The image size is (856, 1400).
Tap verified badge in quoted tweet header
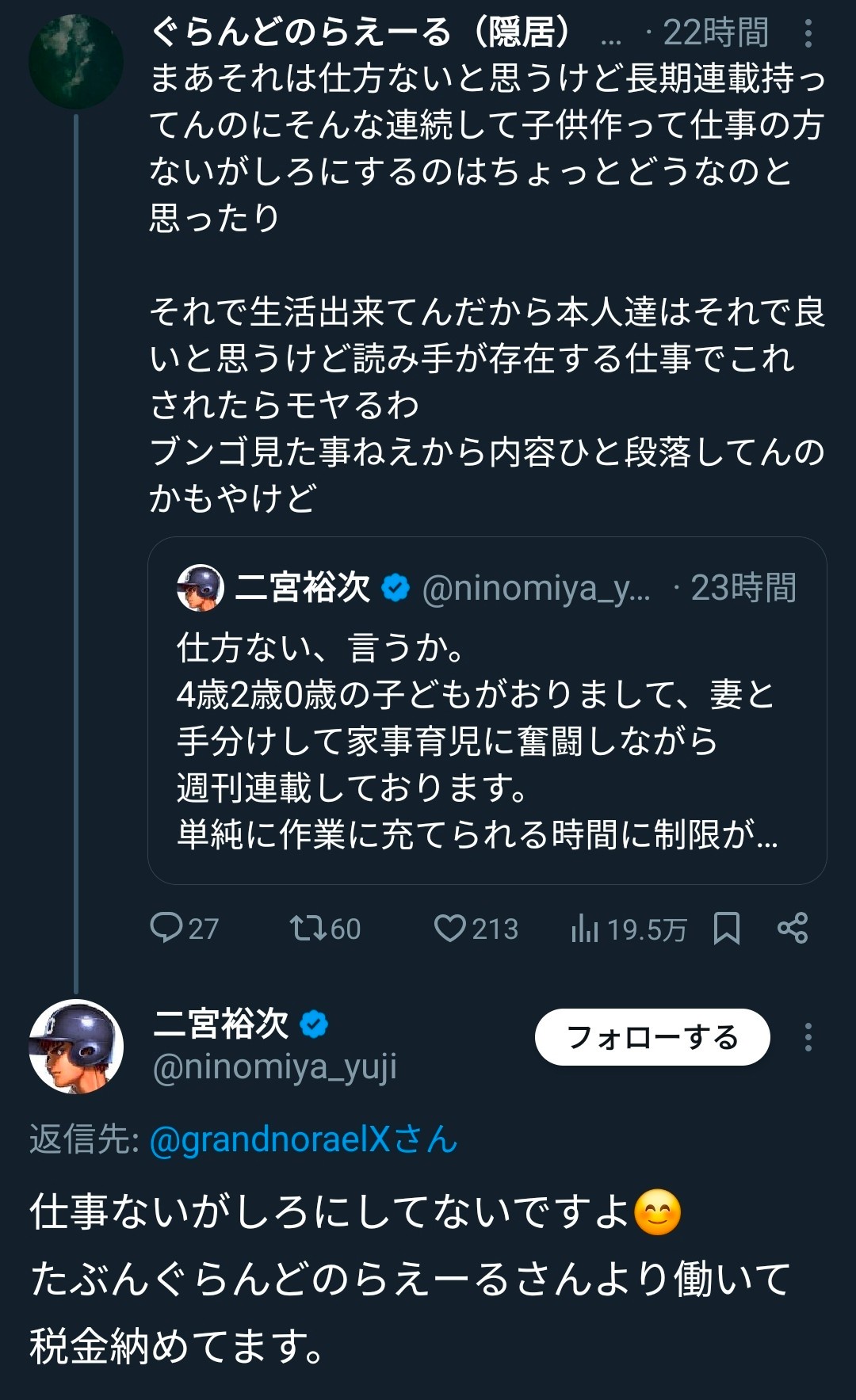(396, 588)
